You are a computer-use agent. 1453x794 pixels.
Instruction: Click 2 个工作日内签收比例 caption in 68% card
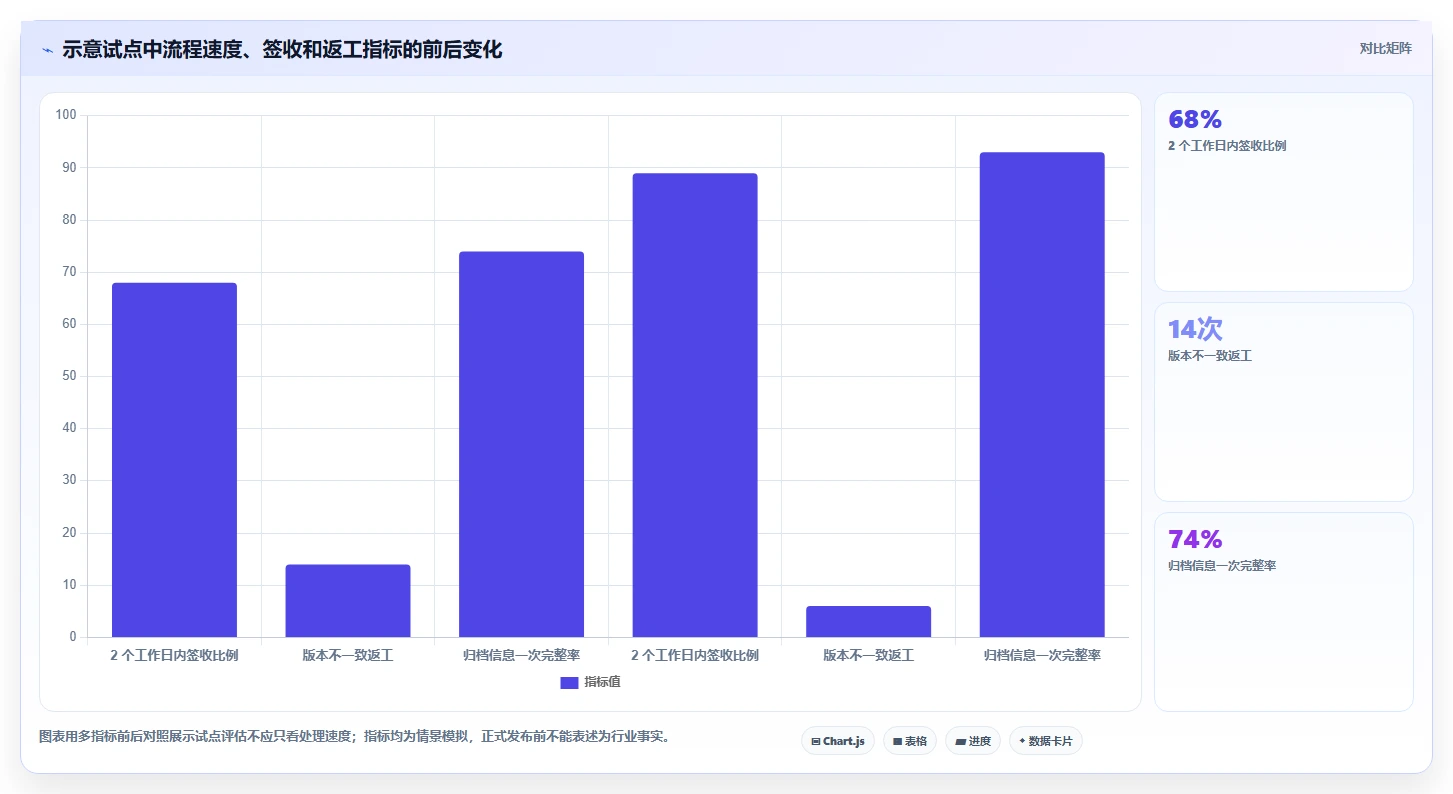(1227, 146)
